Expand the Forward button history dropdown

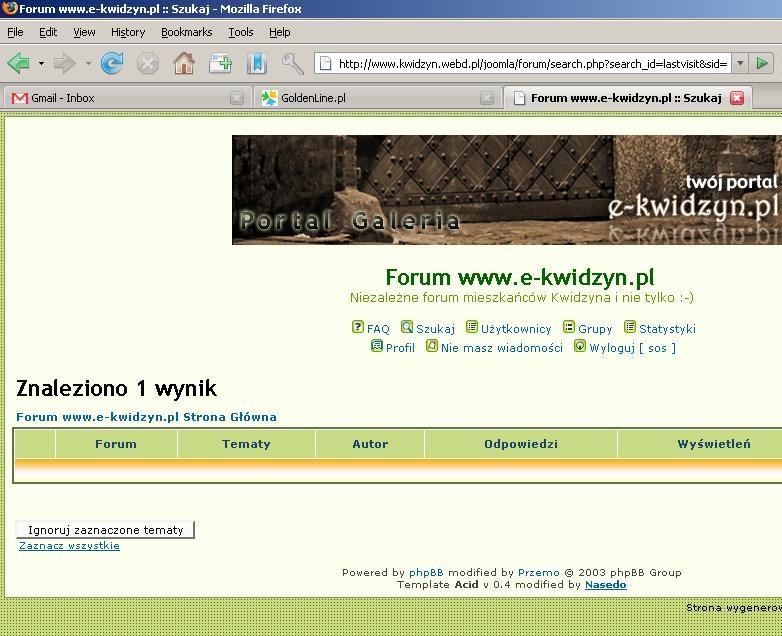pos(88,64)
